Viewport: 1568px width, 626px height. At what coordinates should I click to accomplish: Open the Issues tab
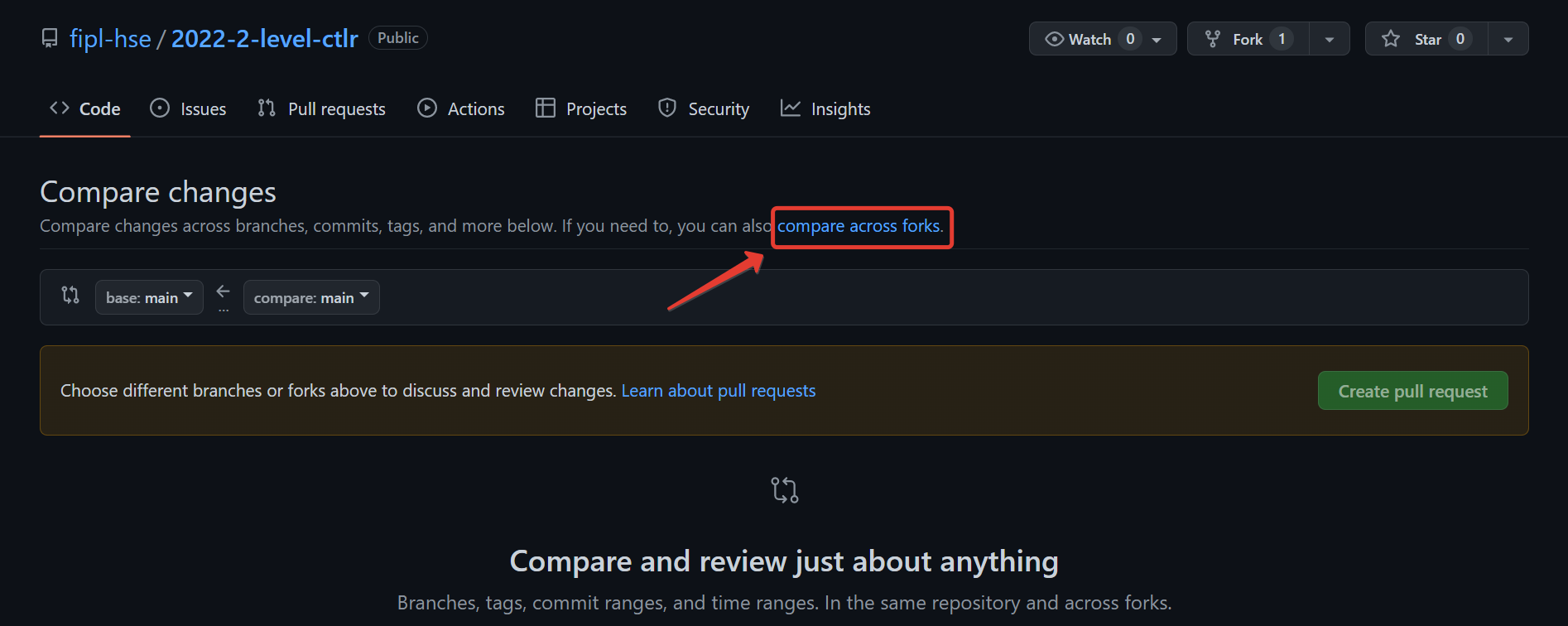[x=188, y=108]
